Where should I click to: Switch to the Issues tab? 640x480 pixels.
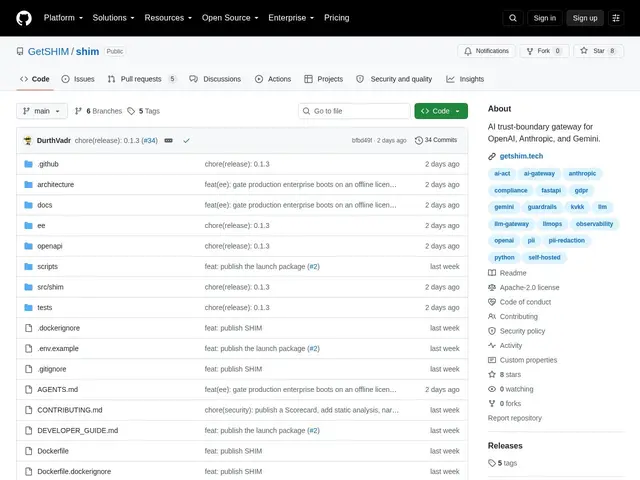click(78, 79)
